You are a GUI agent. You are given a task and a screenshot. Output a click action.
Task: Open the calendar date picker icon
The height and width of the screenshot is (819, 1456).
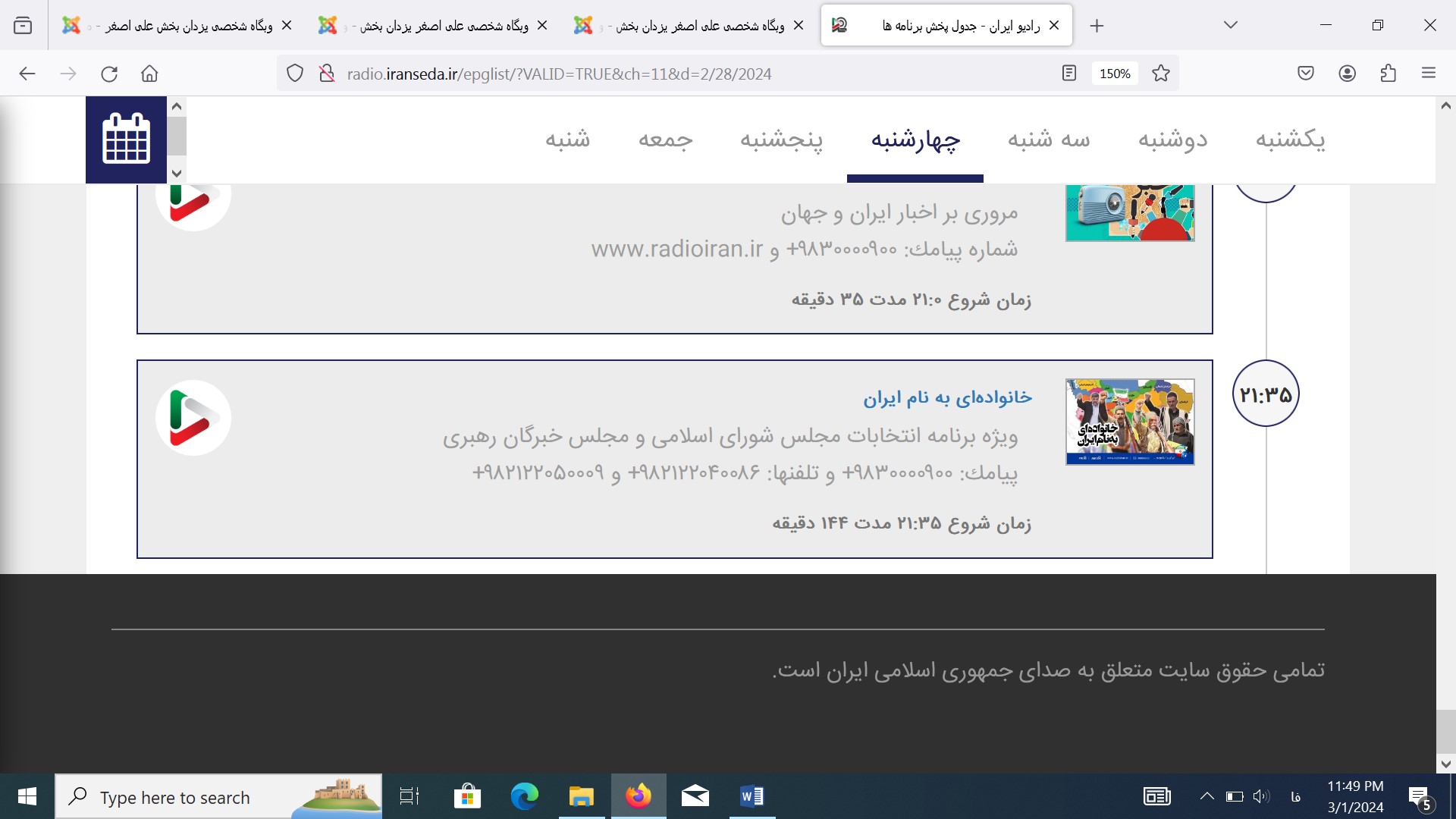point(126,140)
